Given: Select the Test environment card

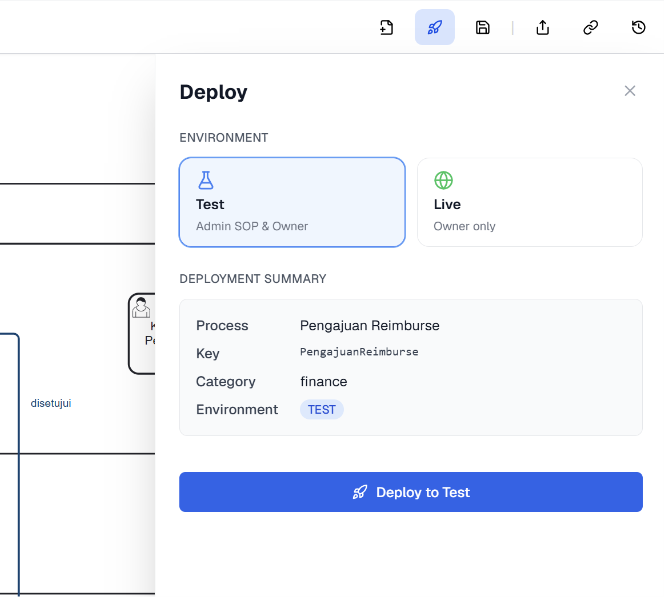Looking at the screenshot, I should (x=292, y=202).
